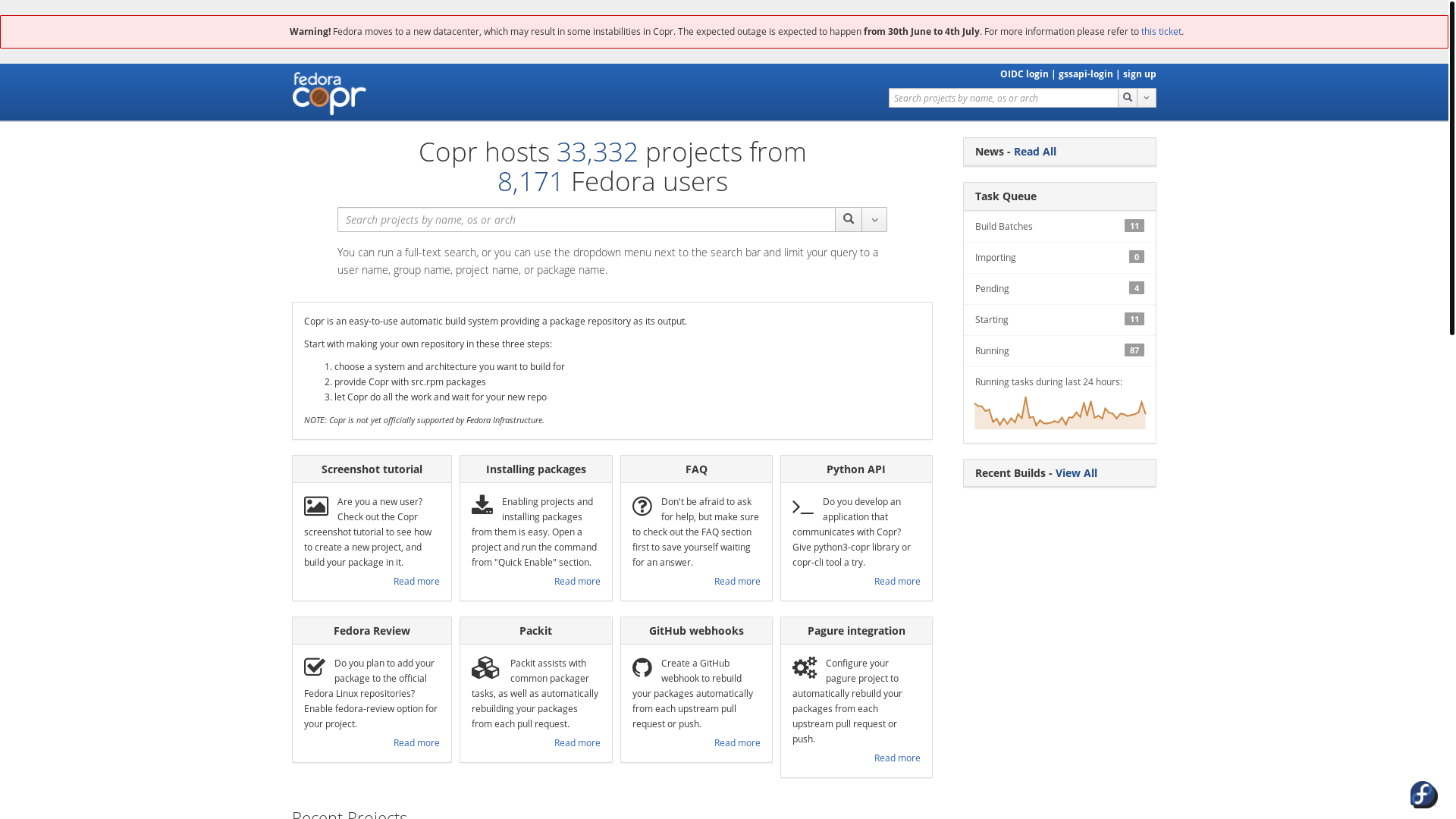Click the Screenshot tutorial picture icon
Screen dimensions: 1456x819
click(316, 506)
